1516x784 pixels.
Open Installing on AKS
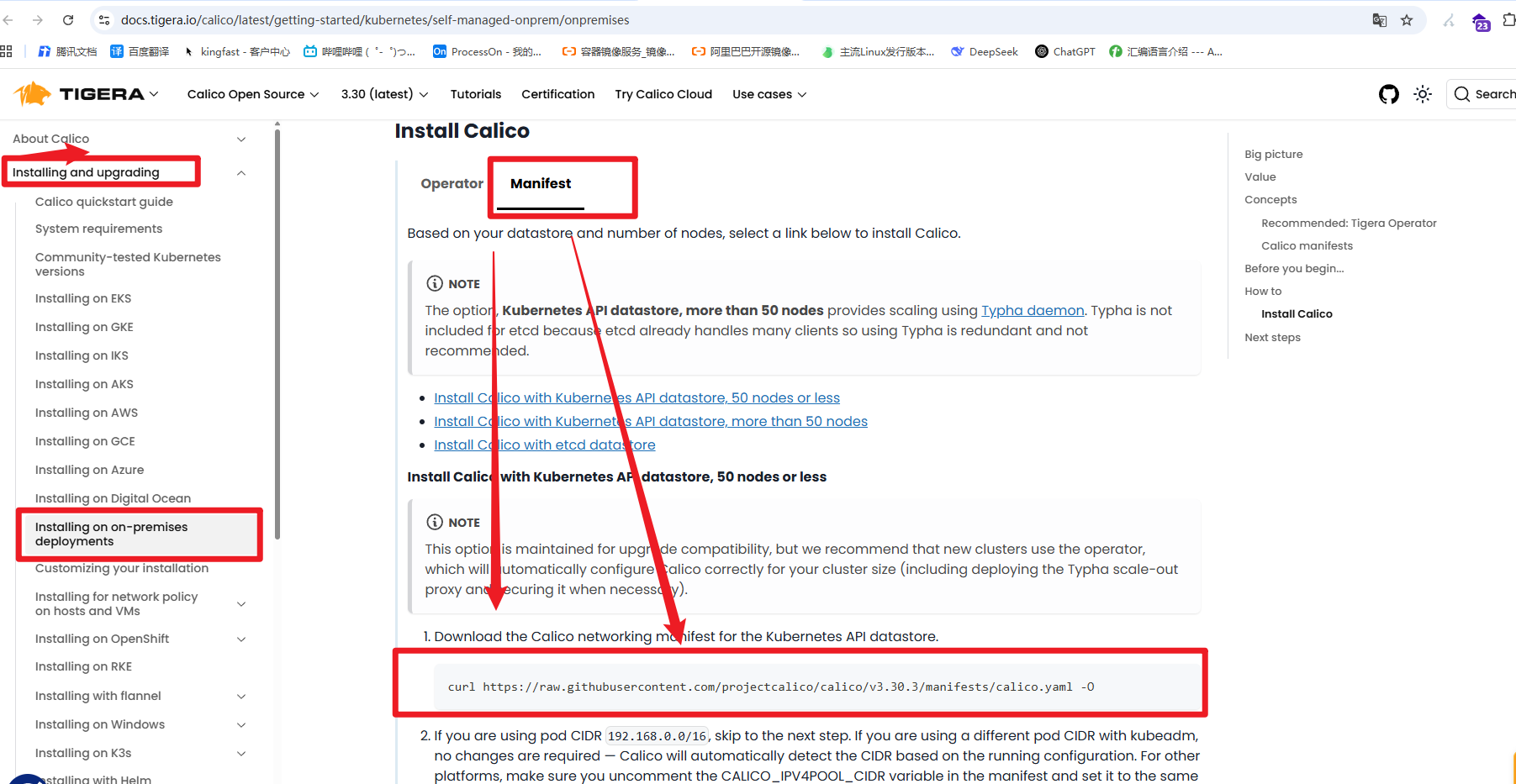[x=84, y=384]
